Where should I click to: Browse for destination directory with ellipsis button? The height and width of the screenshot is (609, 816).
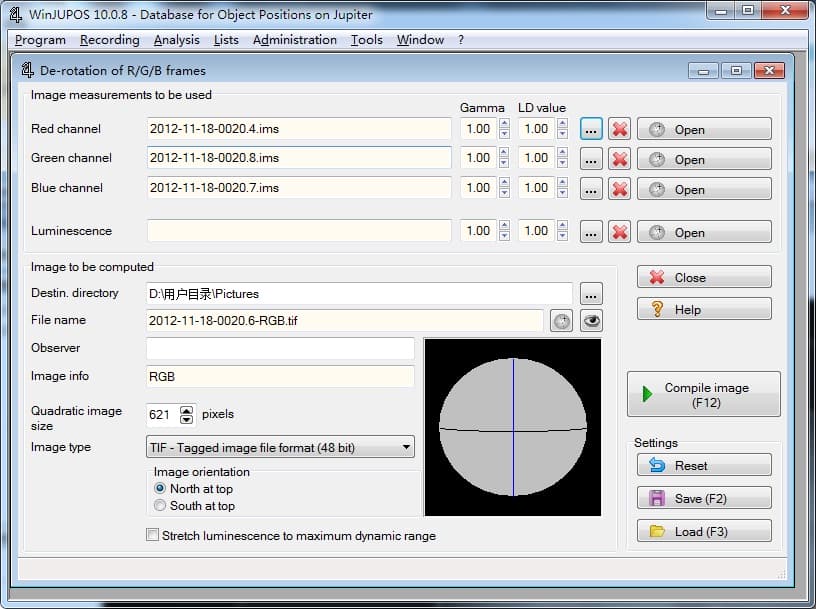(591, 294)
